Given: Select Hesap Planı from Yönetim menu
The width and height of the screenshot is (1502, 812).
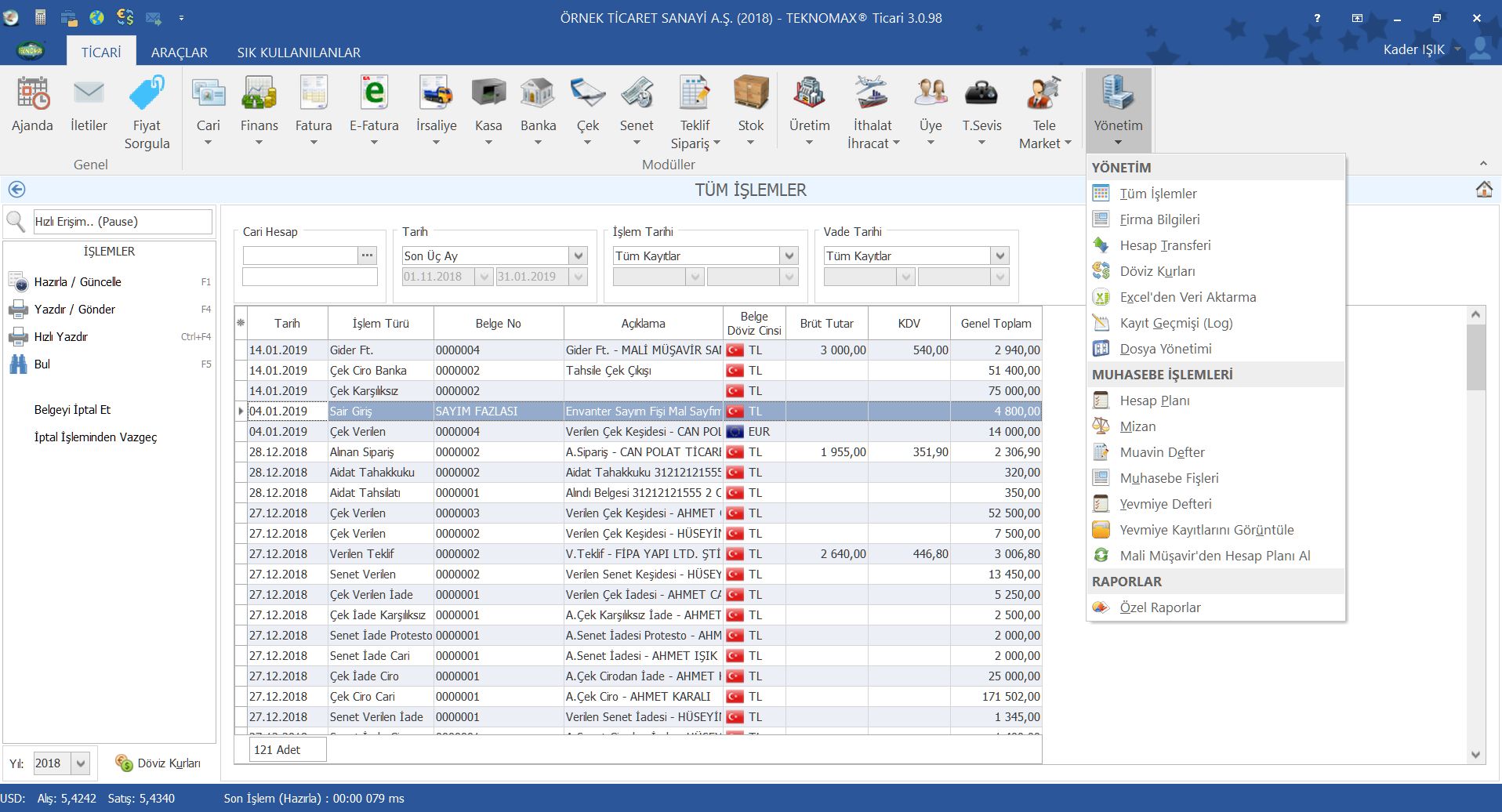Looking at the screenshot, I should tap(1154, 401).
